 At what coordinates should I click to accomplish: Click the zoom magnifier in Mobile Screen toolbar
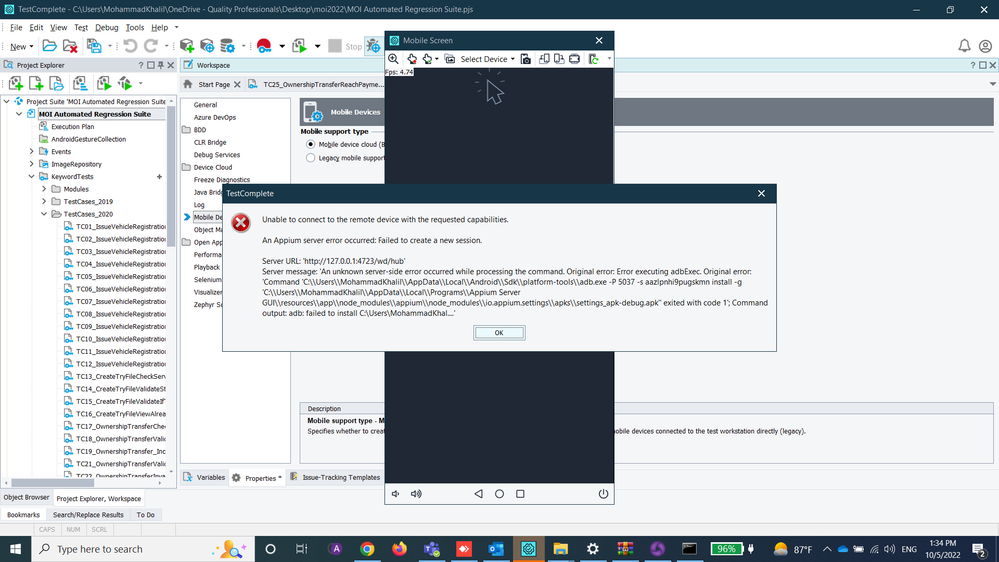pyautogui.click(x=393, y=59)
